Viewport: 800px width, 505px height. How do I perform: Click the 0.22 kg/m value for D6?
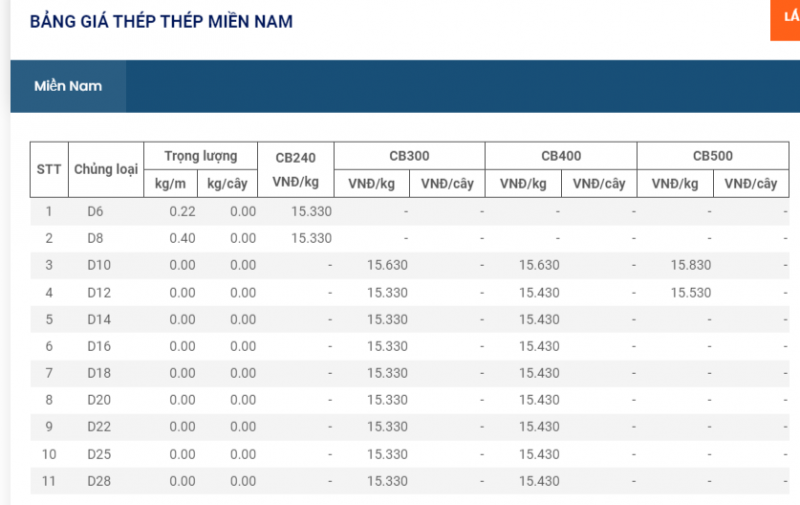point(182,211)
